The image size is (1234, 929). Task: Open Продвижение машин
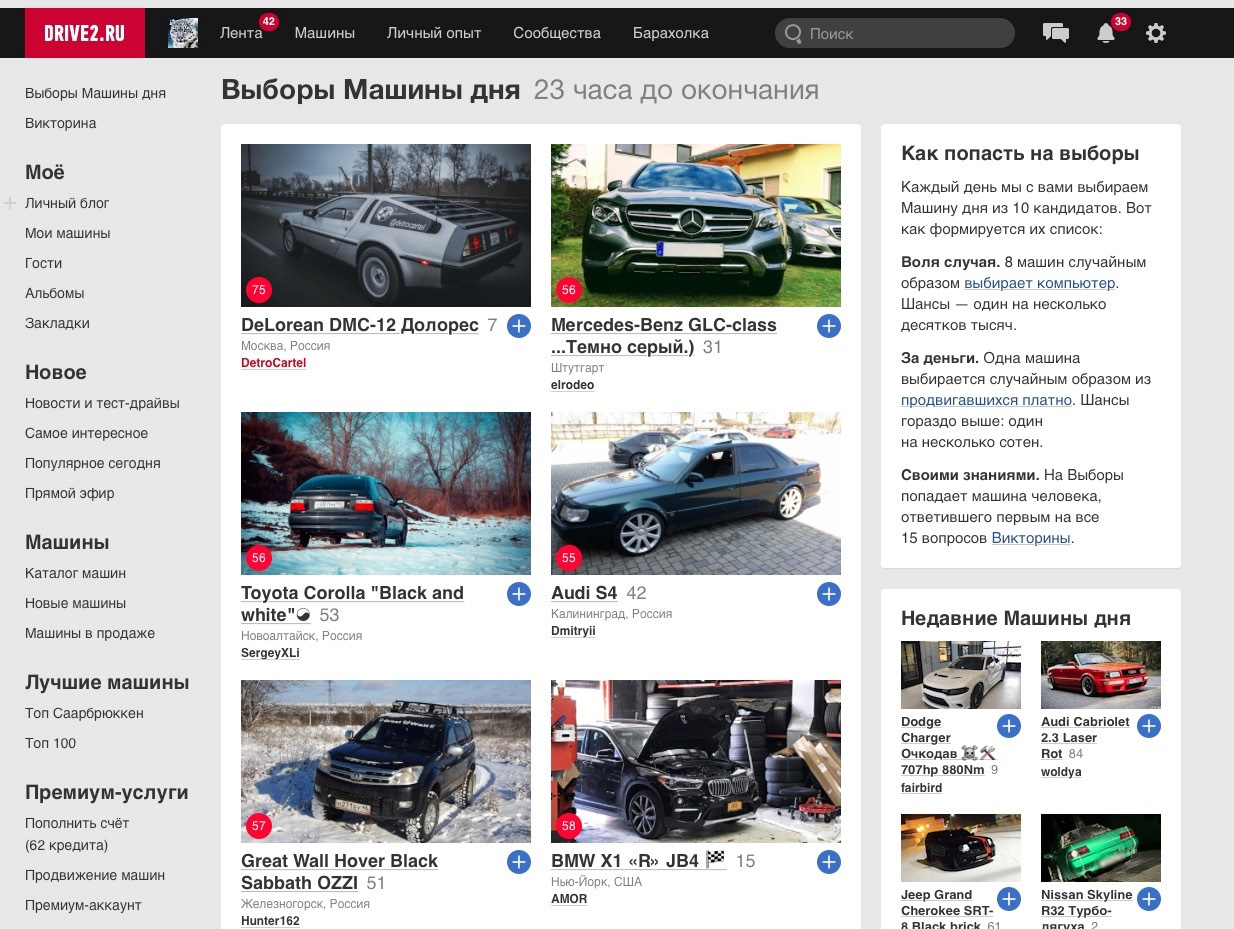tap(95, 875)
